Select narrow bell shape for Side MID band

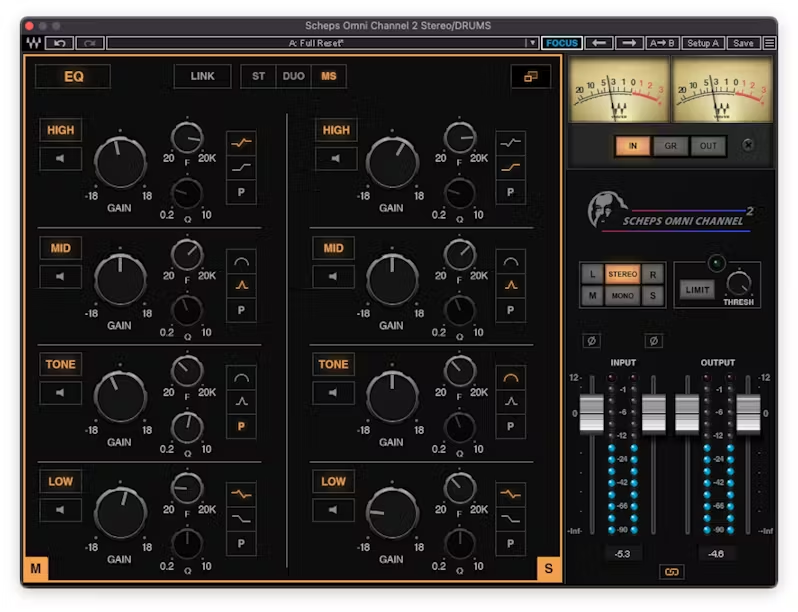point(510,285)
